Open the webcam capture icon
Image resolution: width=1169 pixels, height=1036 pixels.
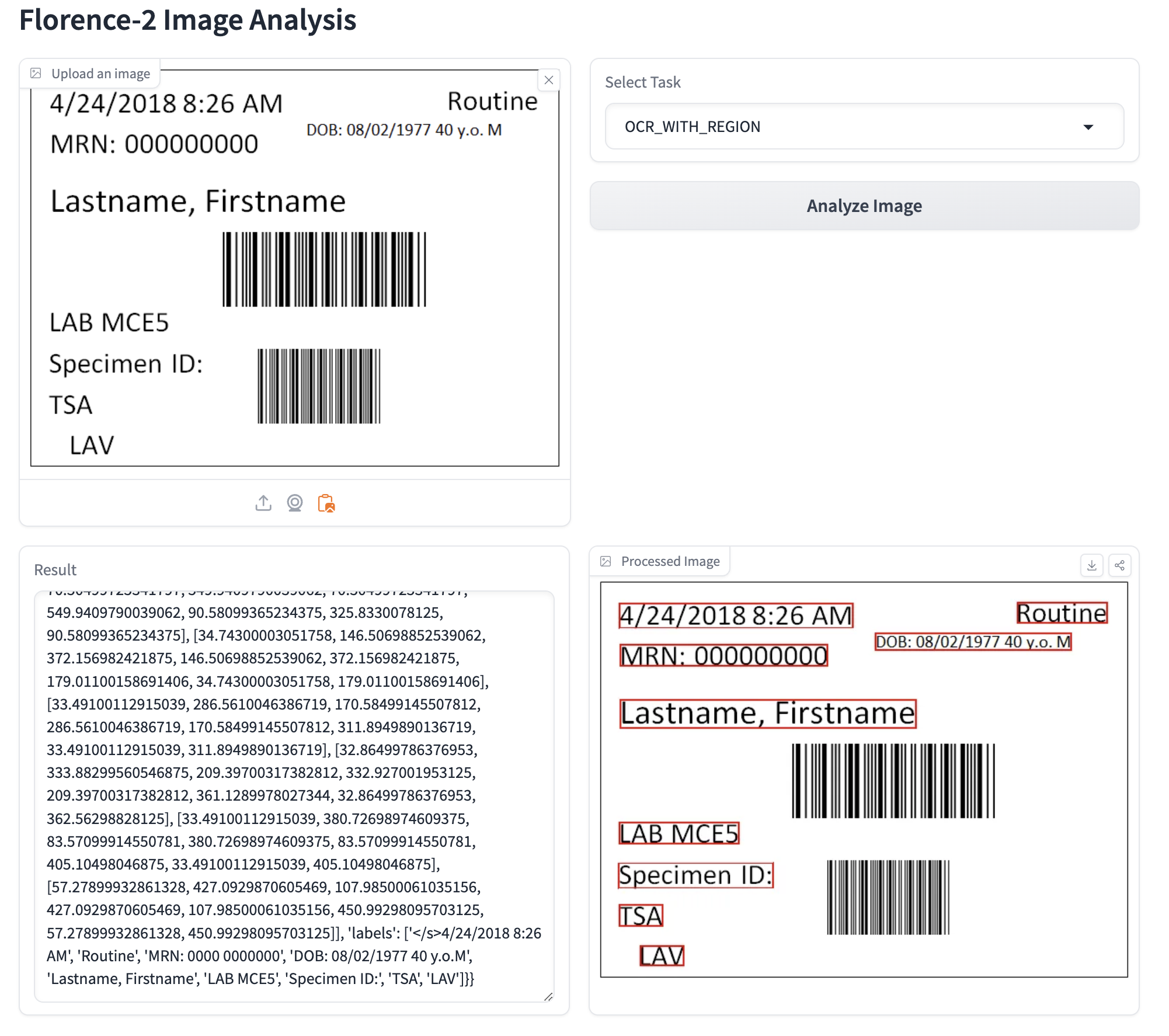(x=295, y=503)
